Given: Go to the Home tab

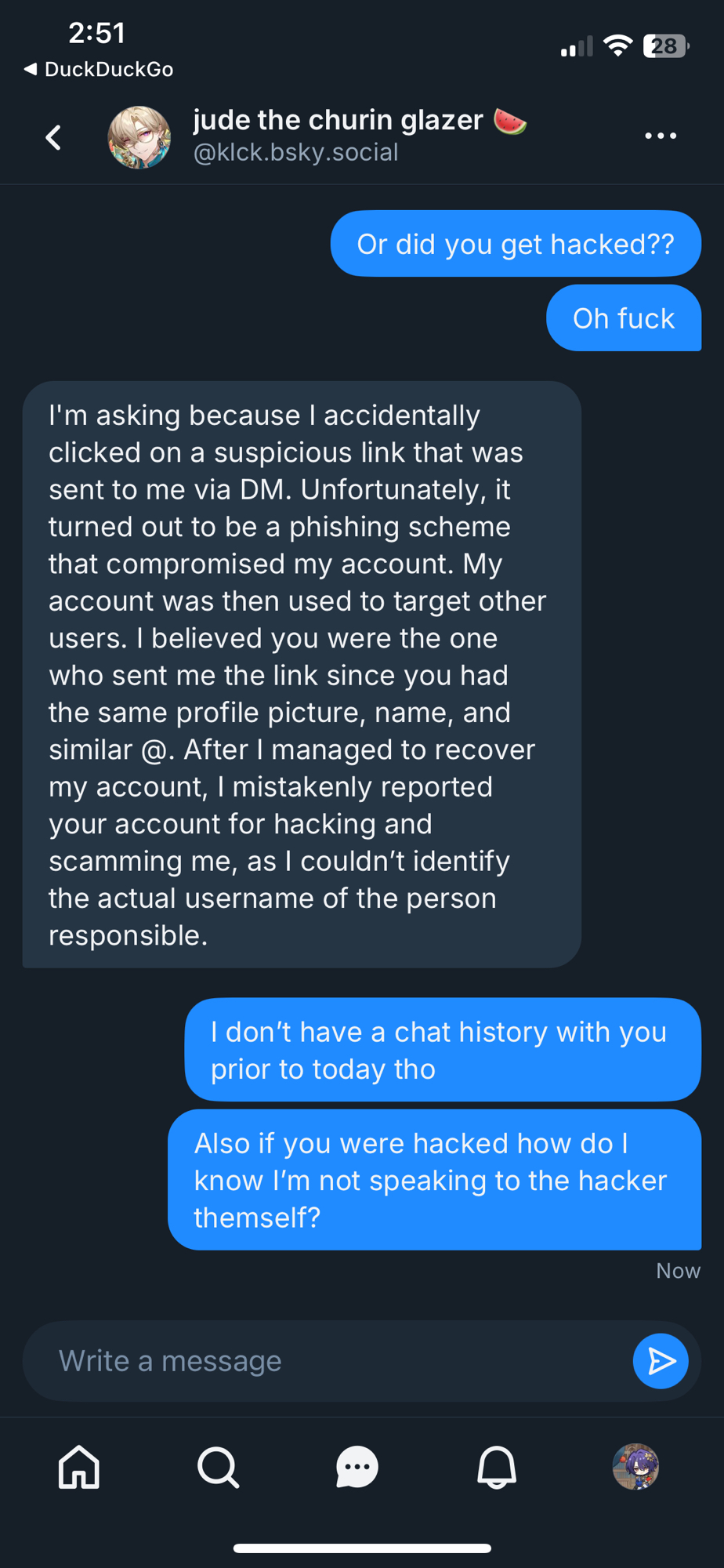Looking at the screenshot, I should click(79, 1467).
